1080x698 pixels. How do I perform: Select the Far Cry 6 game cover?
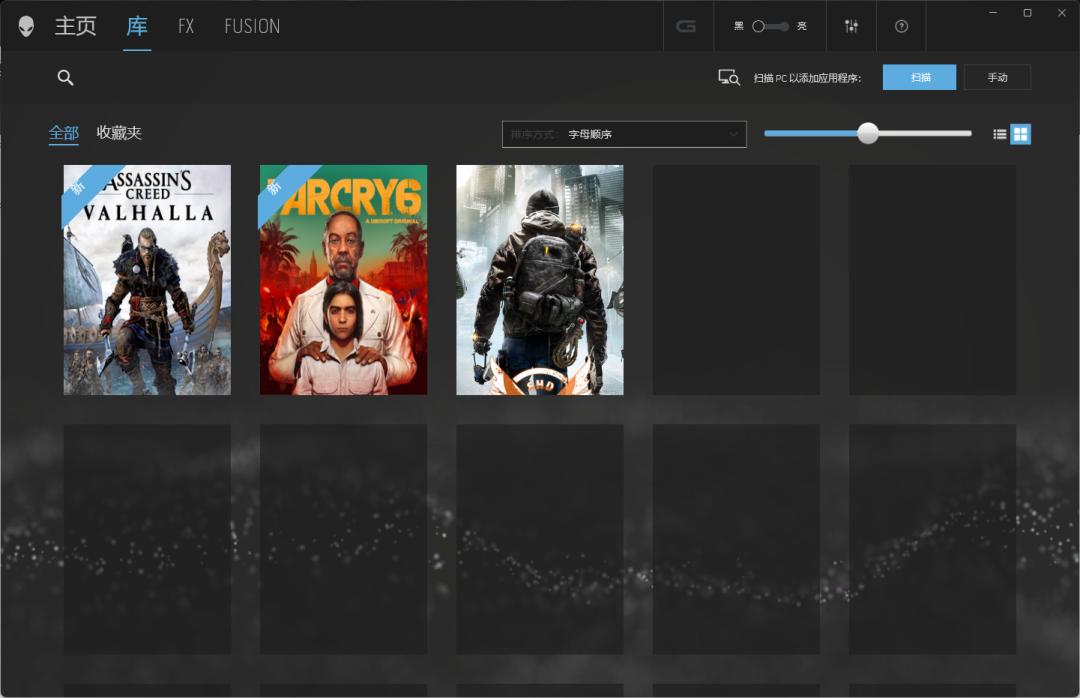[343, 280]
